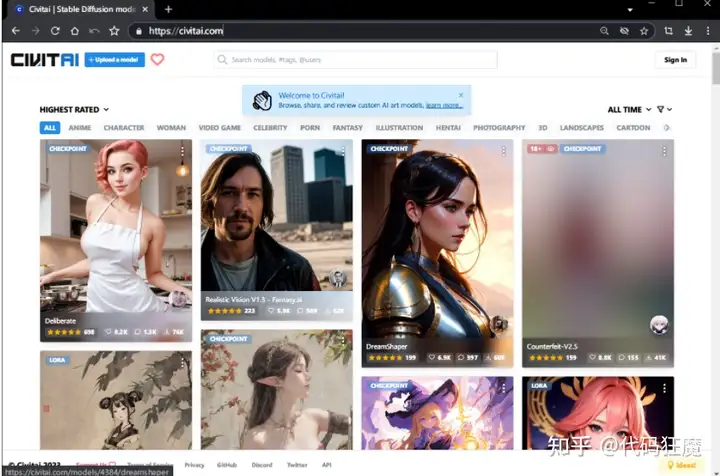The width and height of the screenshot is (720, 476).
Task: Click into the Search models field
Action: coord(355,60)
